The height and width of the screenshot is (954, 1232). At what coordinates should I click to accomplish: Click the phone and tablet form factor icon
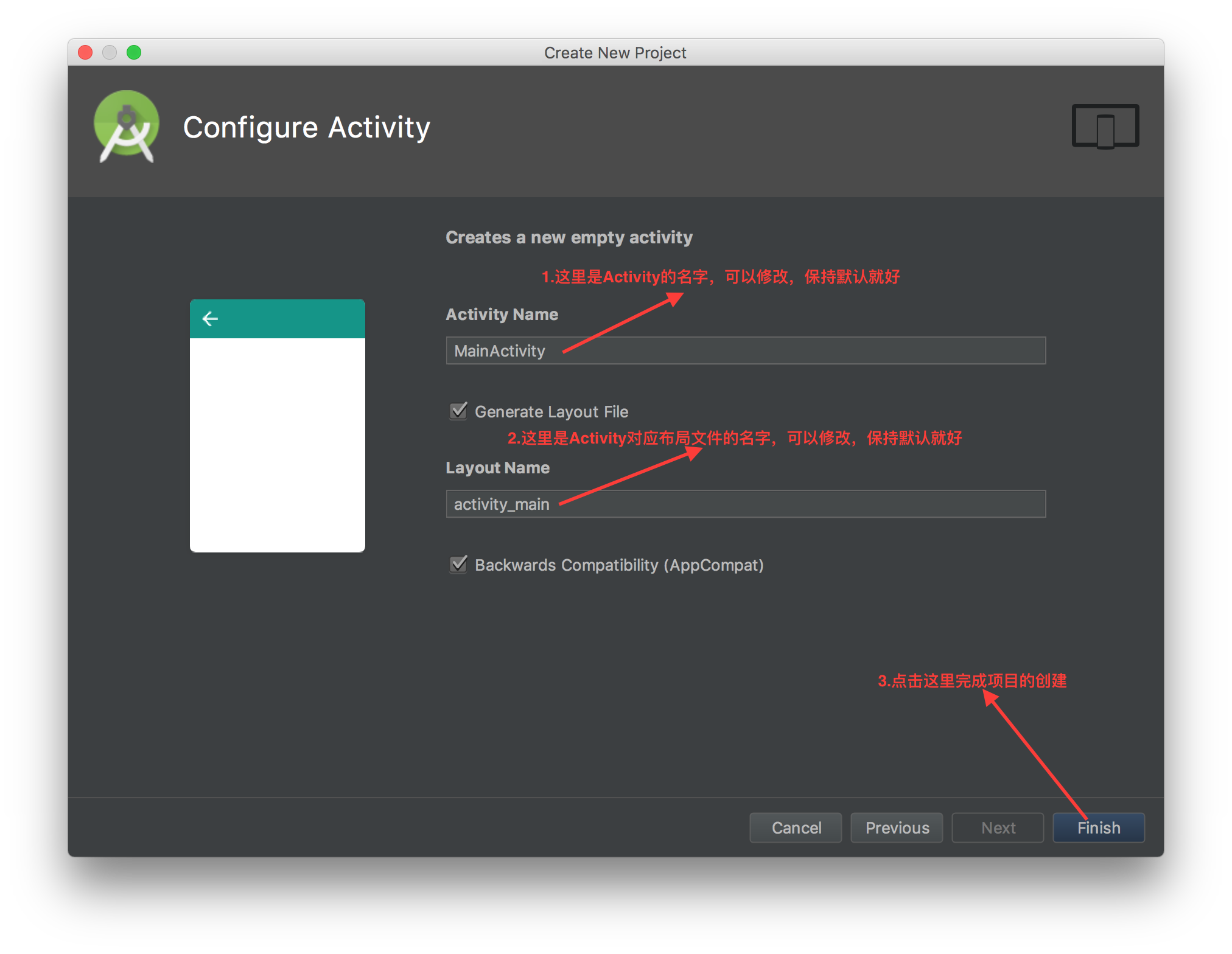1105,127
